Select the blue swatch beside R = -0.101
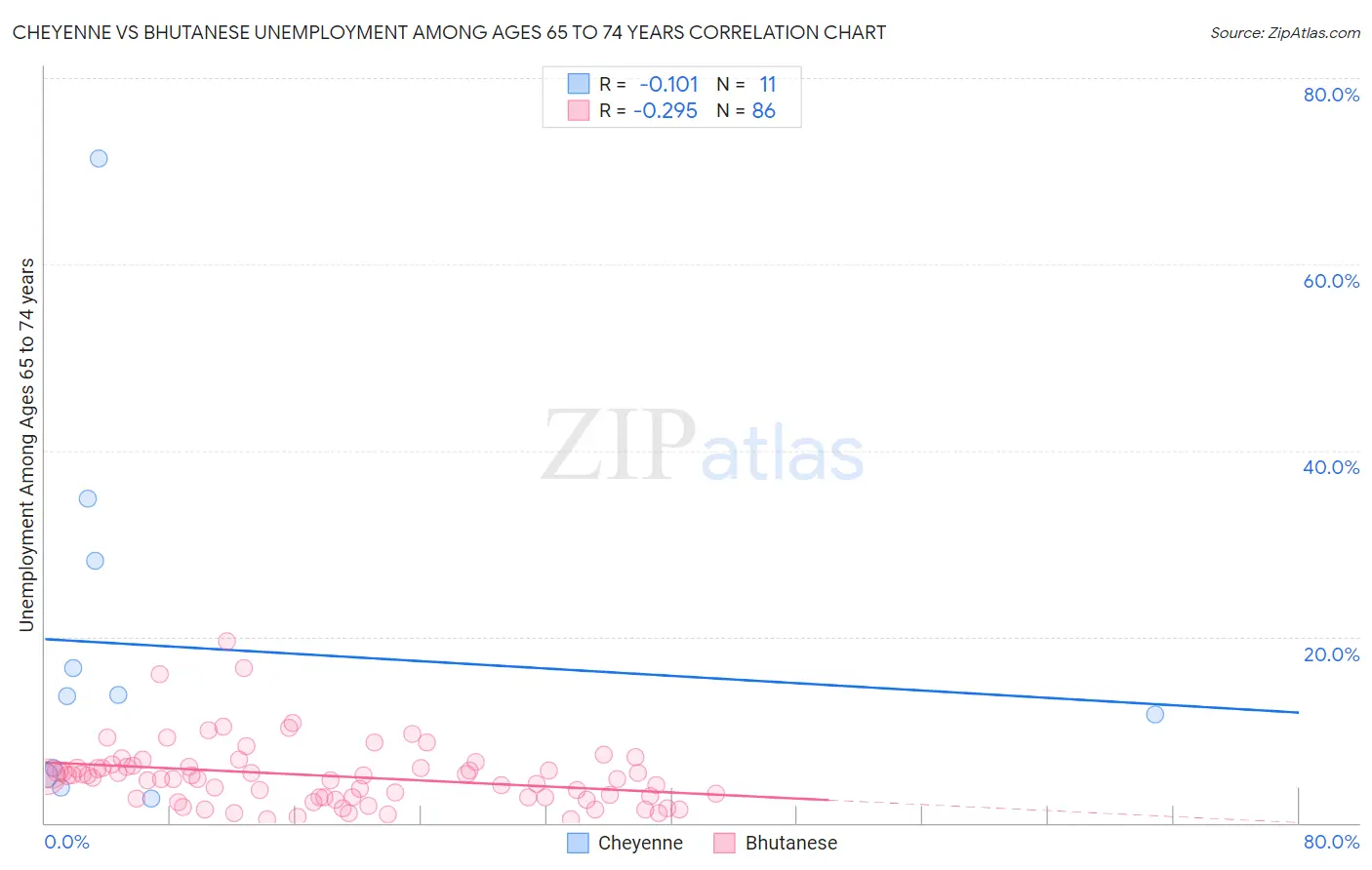The image size is (1372, 870). tap(579, 84)
